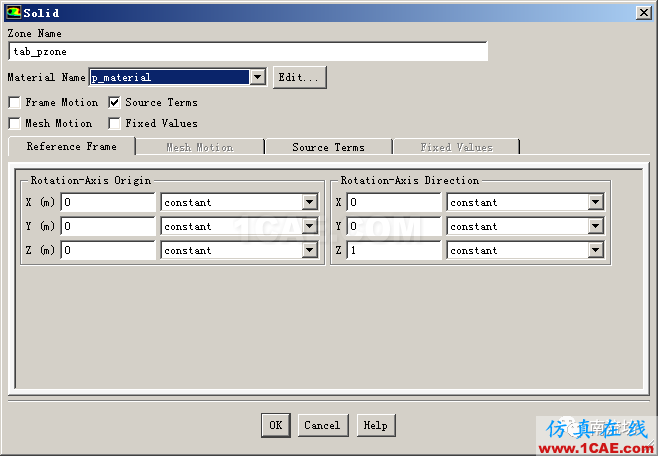Expand the Origin Y constant dropdown
658x456 pixels.
[310, 227]
